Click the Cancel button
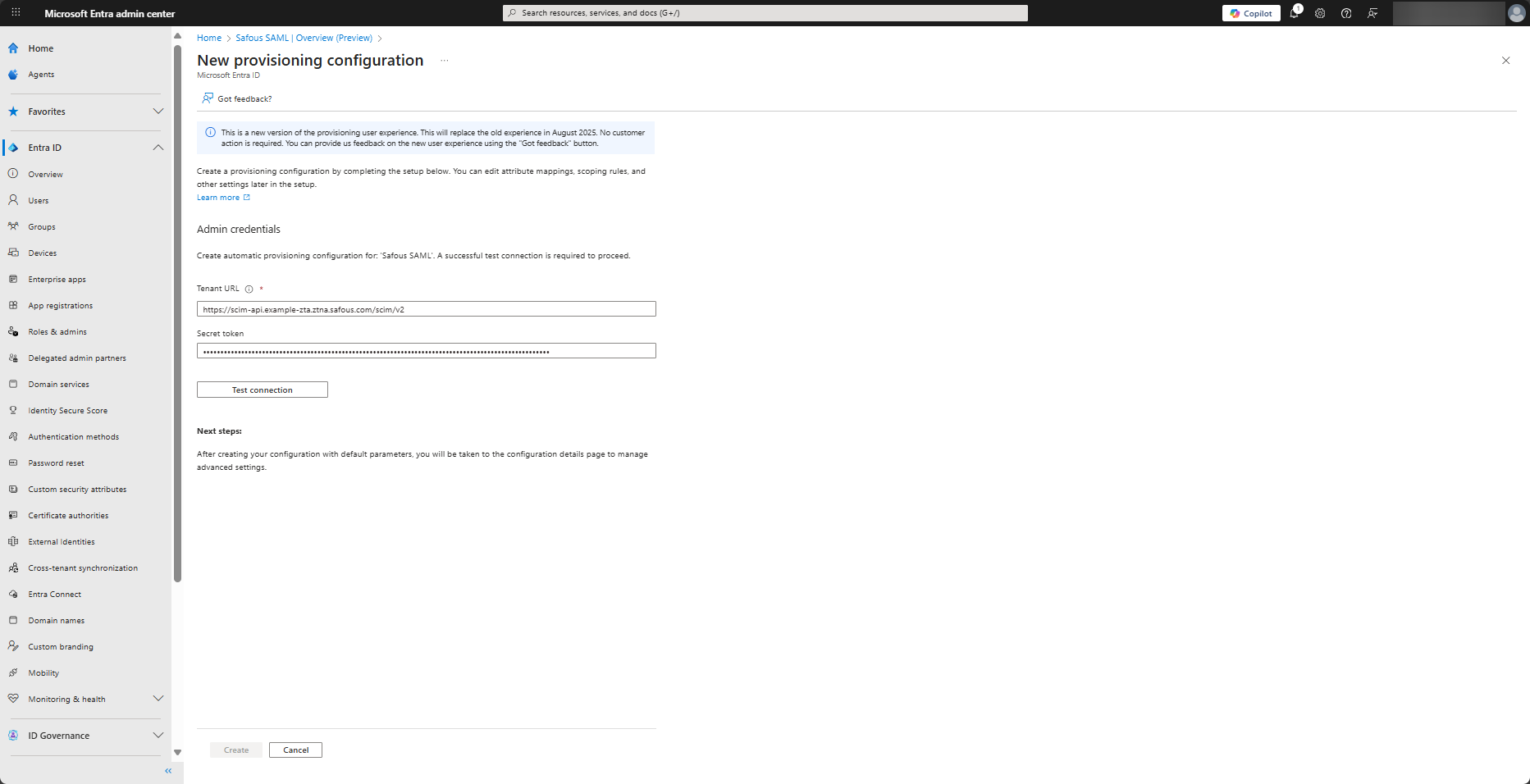 295,750
